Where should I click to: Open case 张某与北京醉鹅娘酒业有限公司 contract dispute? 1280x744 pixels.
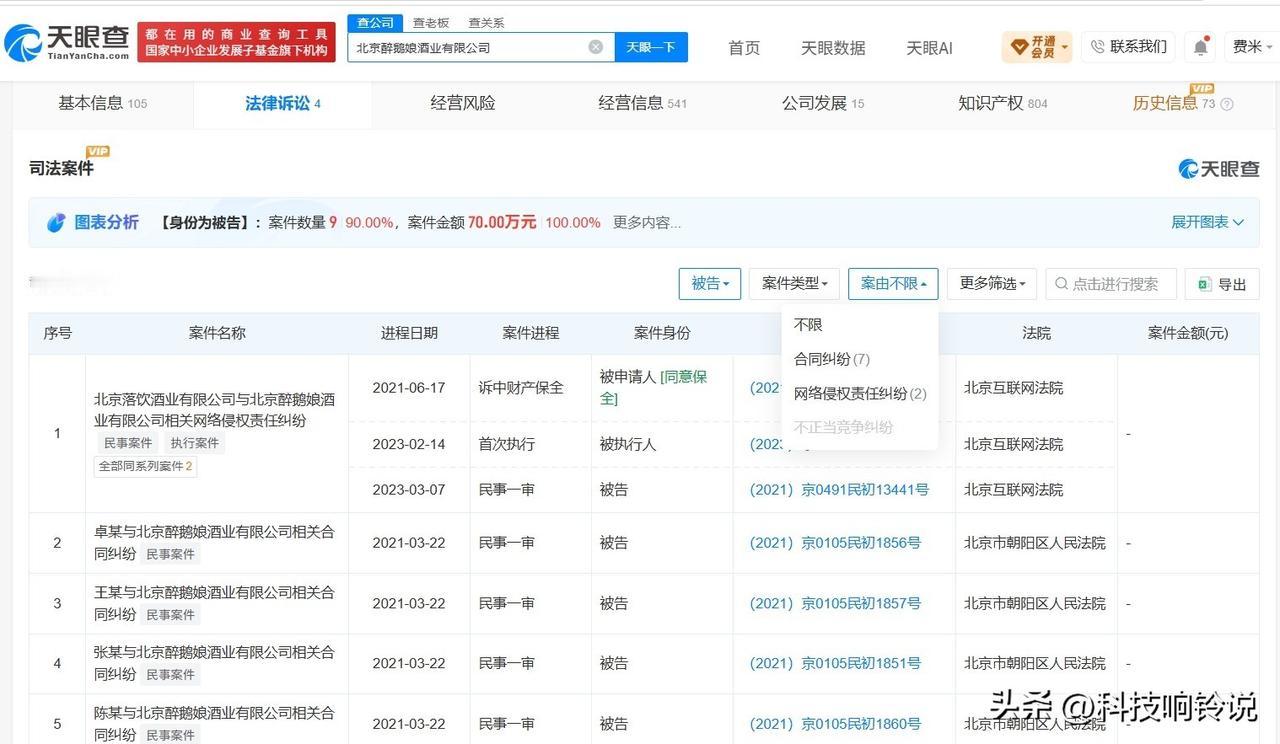[x=214, y=662]
